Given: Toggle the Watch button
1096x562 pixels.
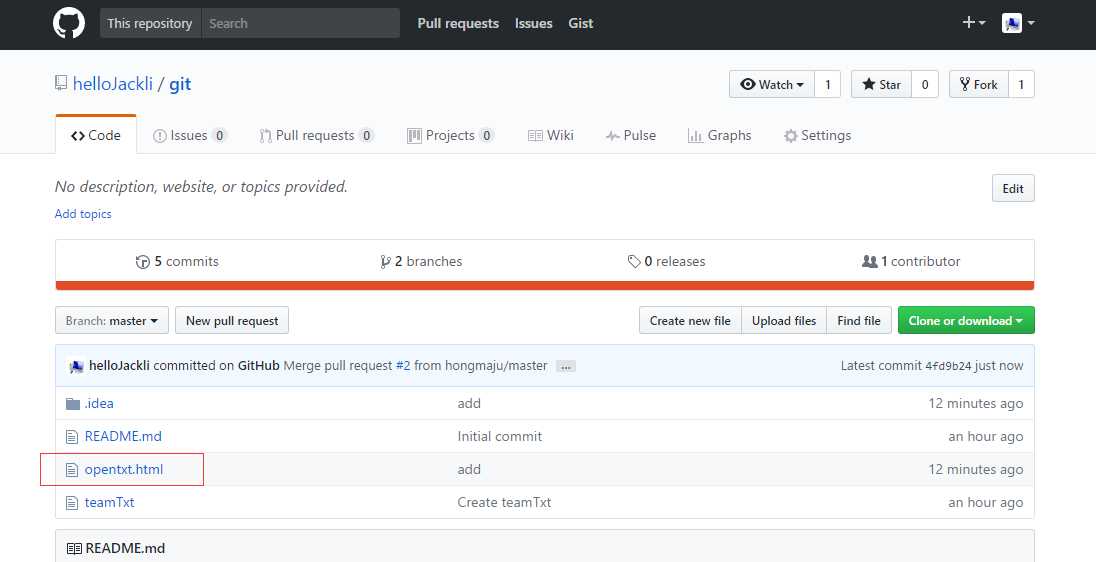Looking at the screenshot, I should point(771,85).
